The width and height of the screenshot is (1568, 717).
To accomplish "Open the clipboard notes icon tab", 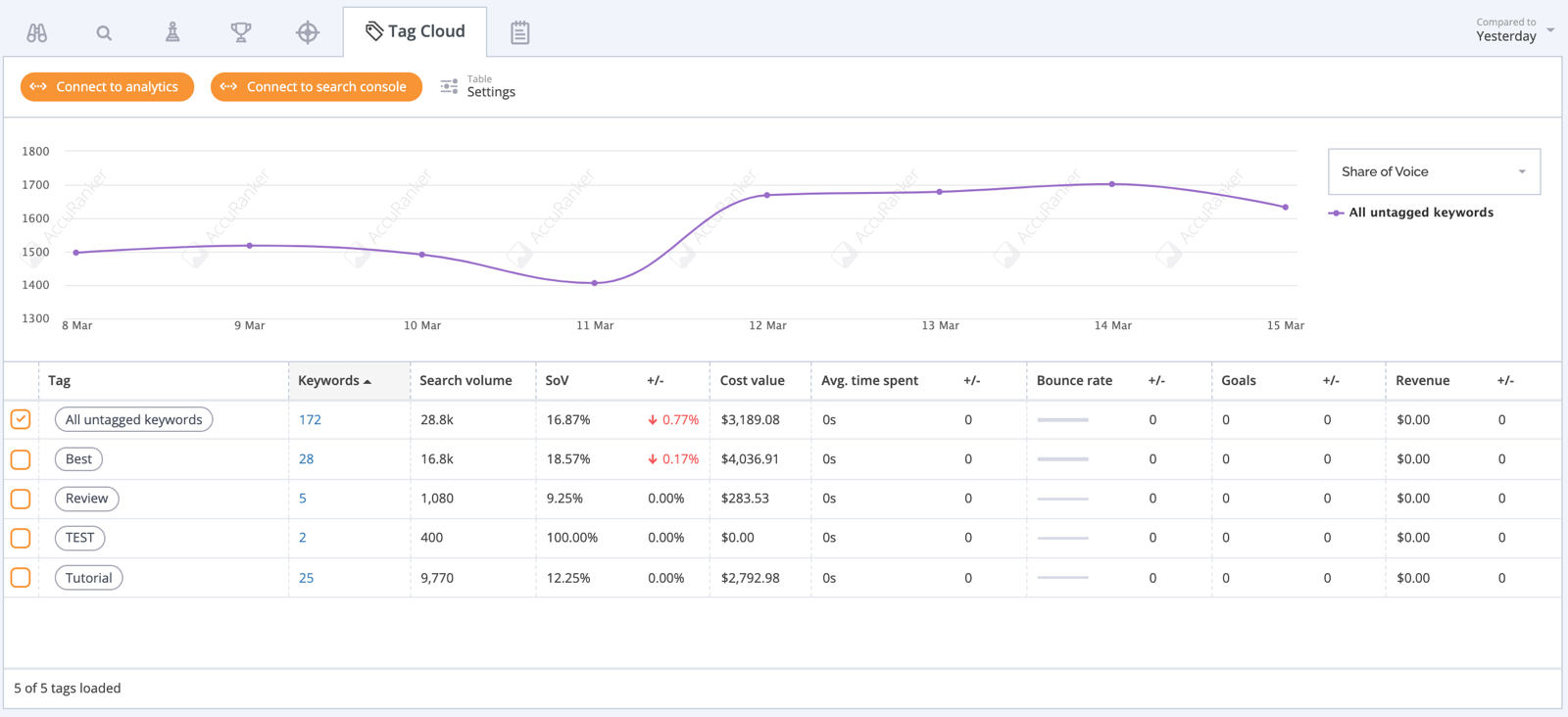I will click(519, 32).
